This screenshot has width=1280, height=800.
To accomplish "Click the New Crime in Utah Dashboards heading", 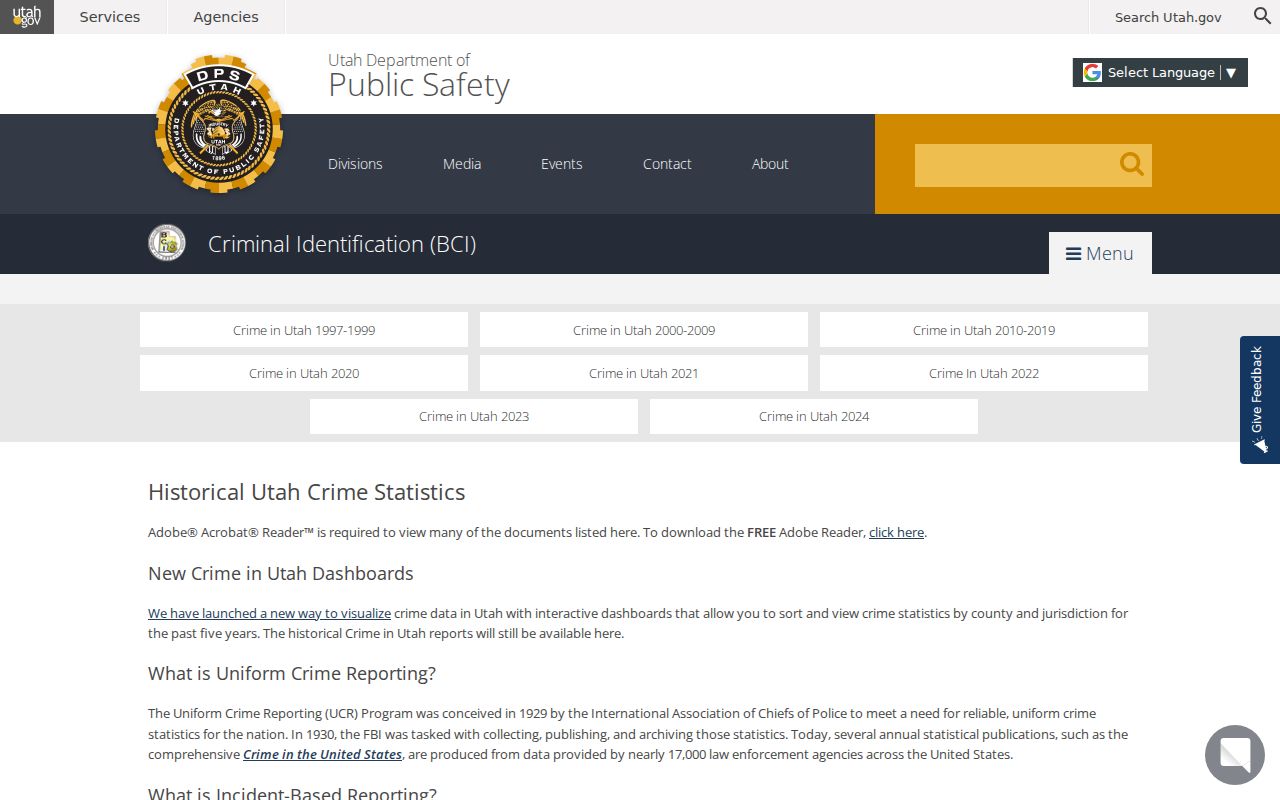I will (281, 573).
